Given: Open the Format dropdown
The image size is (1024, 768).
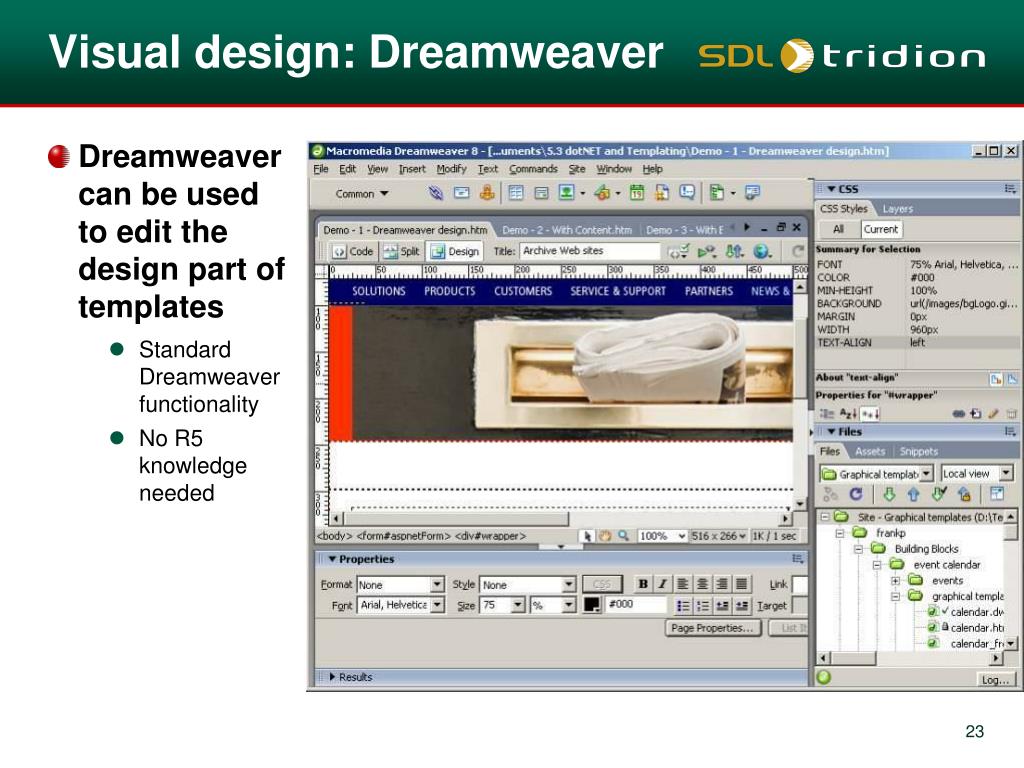Looking at the screenshot, I should pyautogui.click(x=400, y=584).
